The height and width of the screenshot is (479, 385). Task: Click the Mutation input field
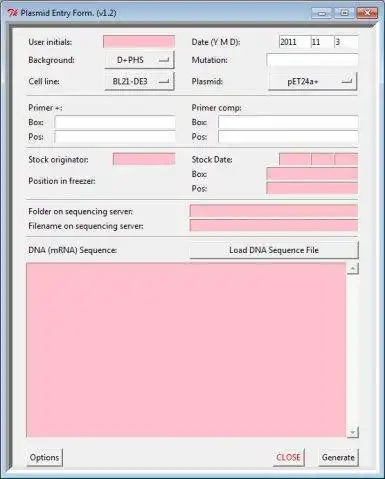pos(312,60)
